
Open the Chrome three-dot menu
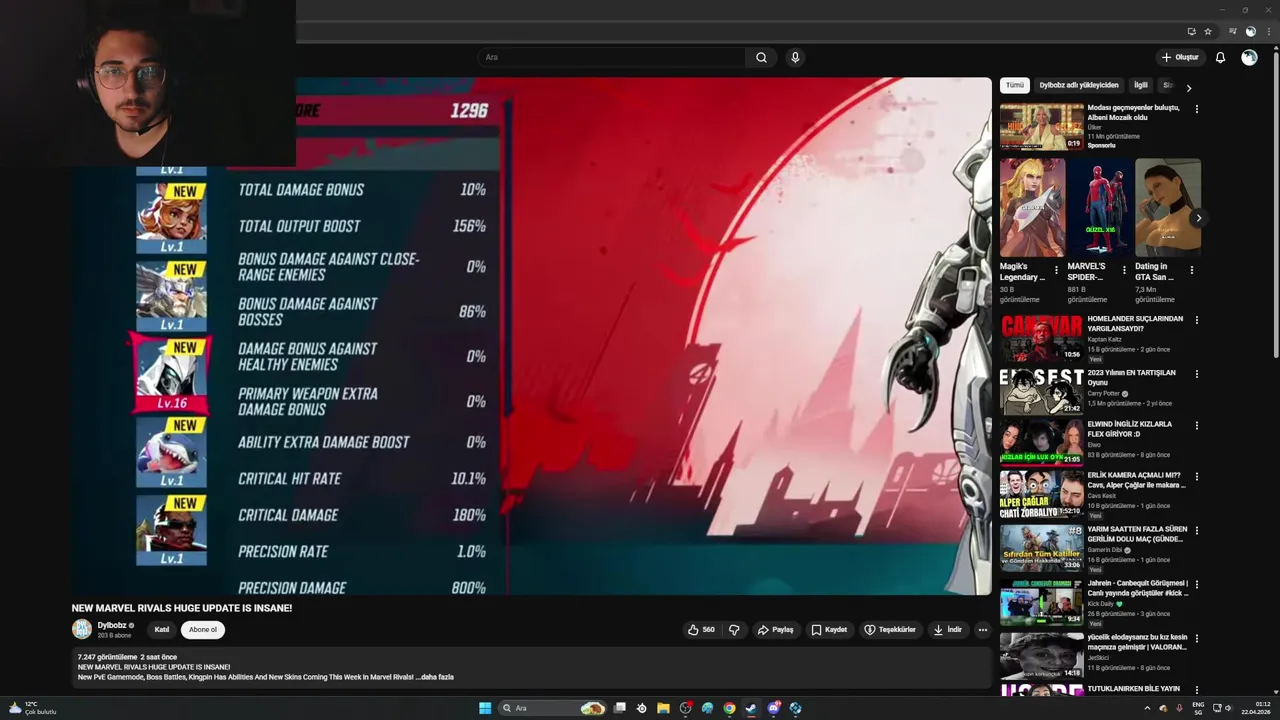coord(1268,31)
